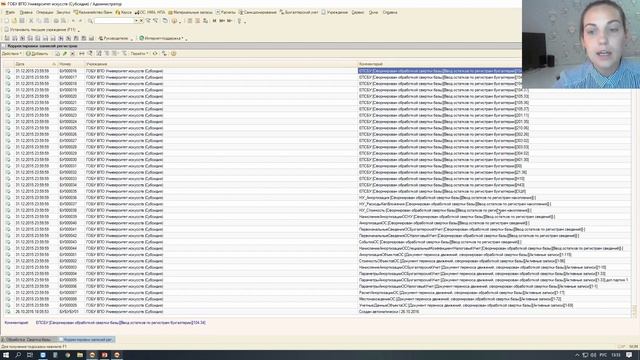640x360 pixels.
Task: Open the Перейти dropdown
Action: pos(139,53)
